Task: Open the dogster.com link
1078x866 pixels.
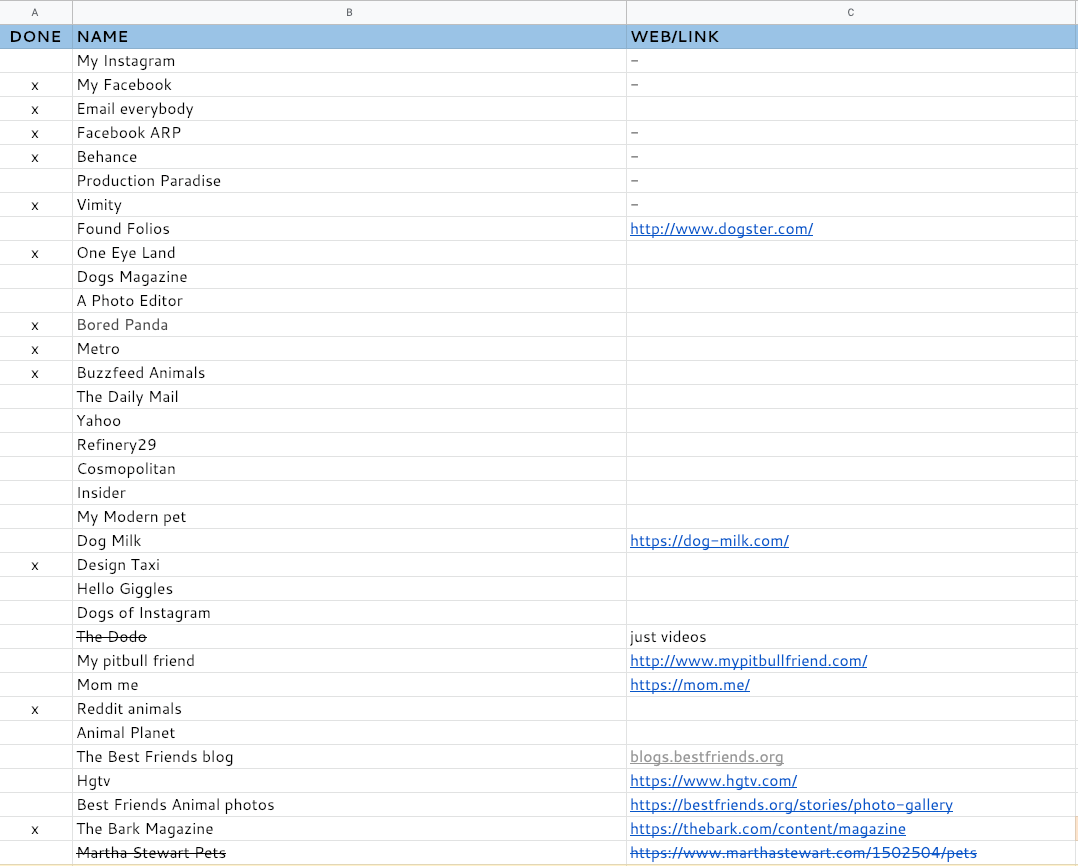Action: pos(721,229)
